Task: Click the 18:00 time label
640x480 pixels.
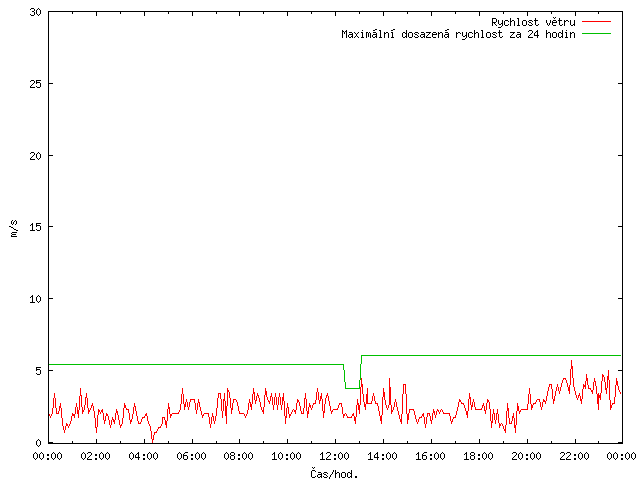Action: [478, 456]
